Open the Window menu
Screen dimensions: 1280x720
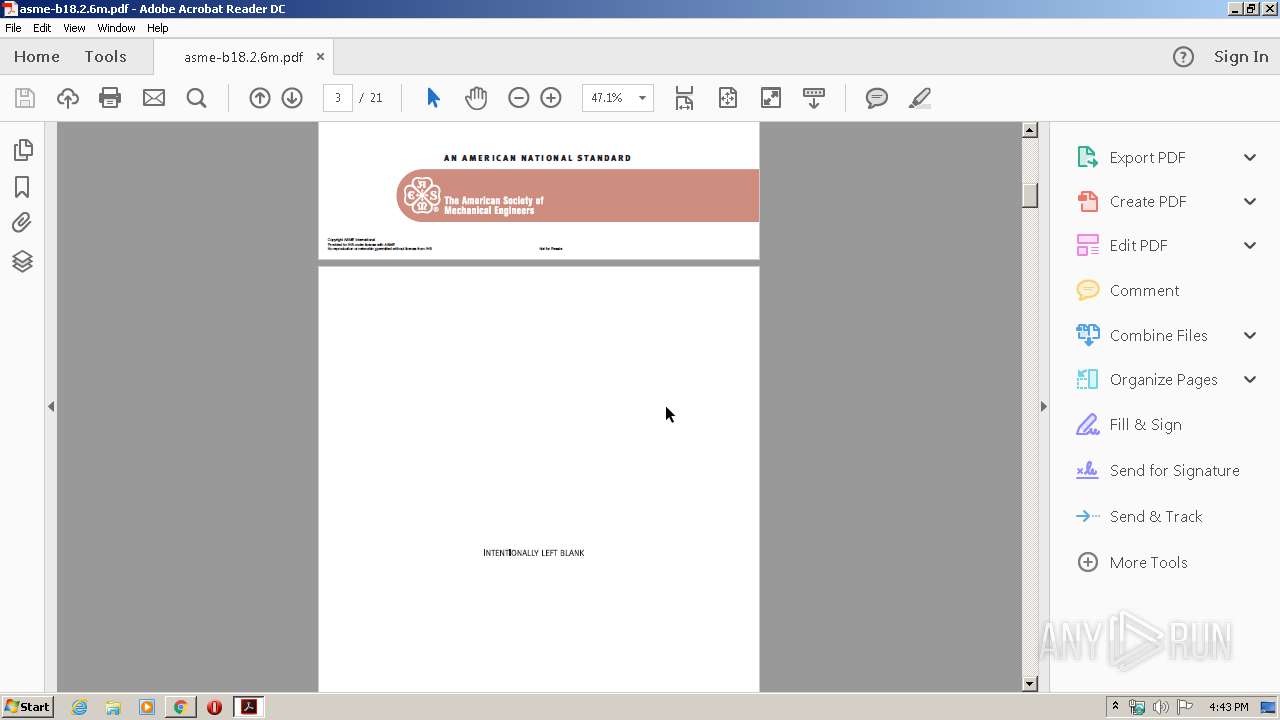point(116,28)
